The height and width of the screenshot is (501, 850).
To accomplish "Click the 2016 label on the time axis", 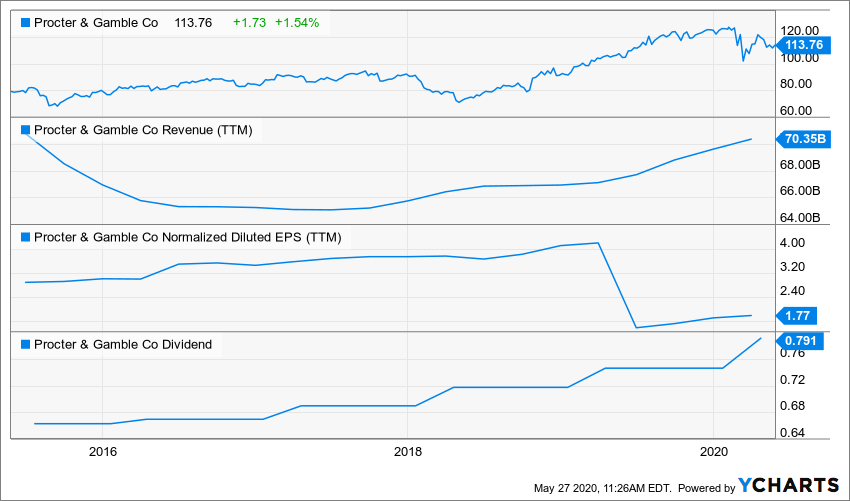I will (102, 452).
